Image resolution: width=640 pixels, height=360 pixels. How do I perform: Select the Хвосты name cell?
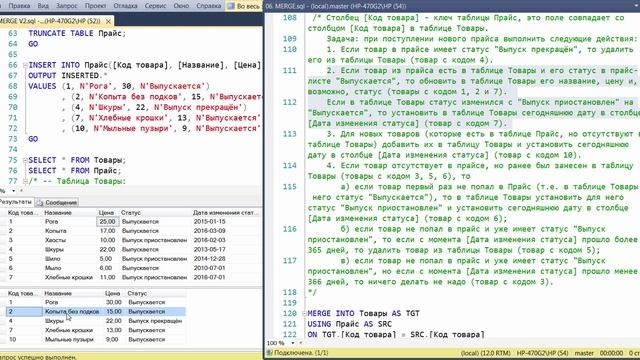coord(55,240)
